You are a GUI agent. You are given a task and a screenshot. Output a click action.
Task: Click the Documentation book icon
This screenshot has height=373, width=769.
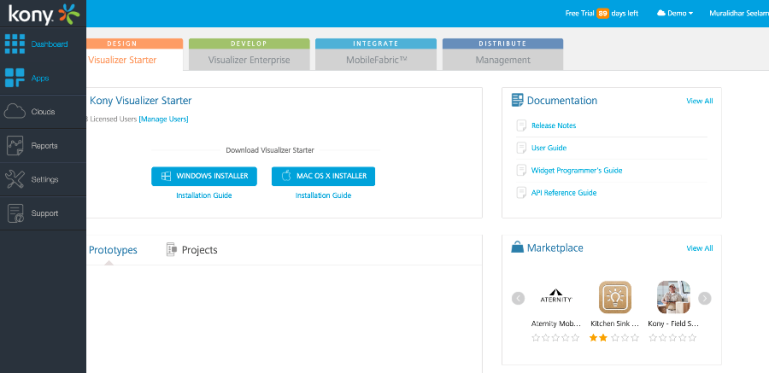[517, 100]
